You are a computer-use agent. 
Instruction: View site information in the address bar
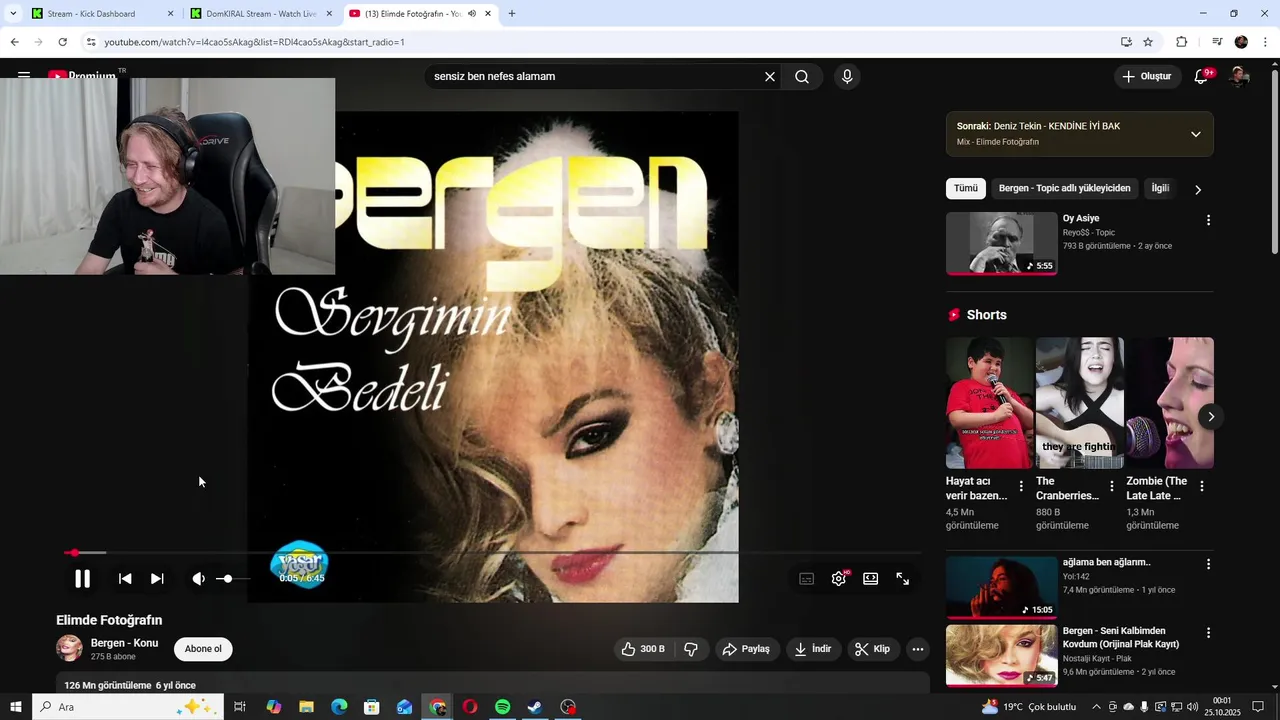pyautogui.click(x=91, y=42)
